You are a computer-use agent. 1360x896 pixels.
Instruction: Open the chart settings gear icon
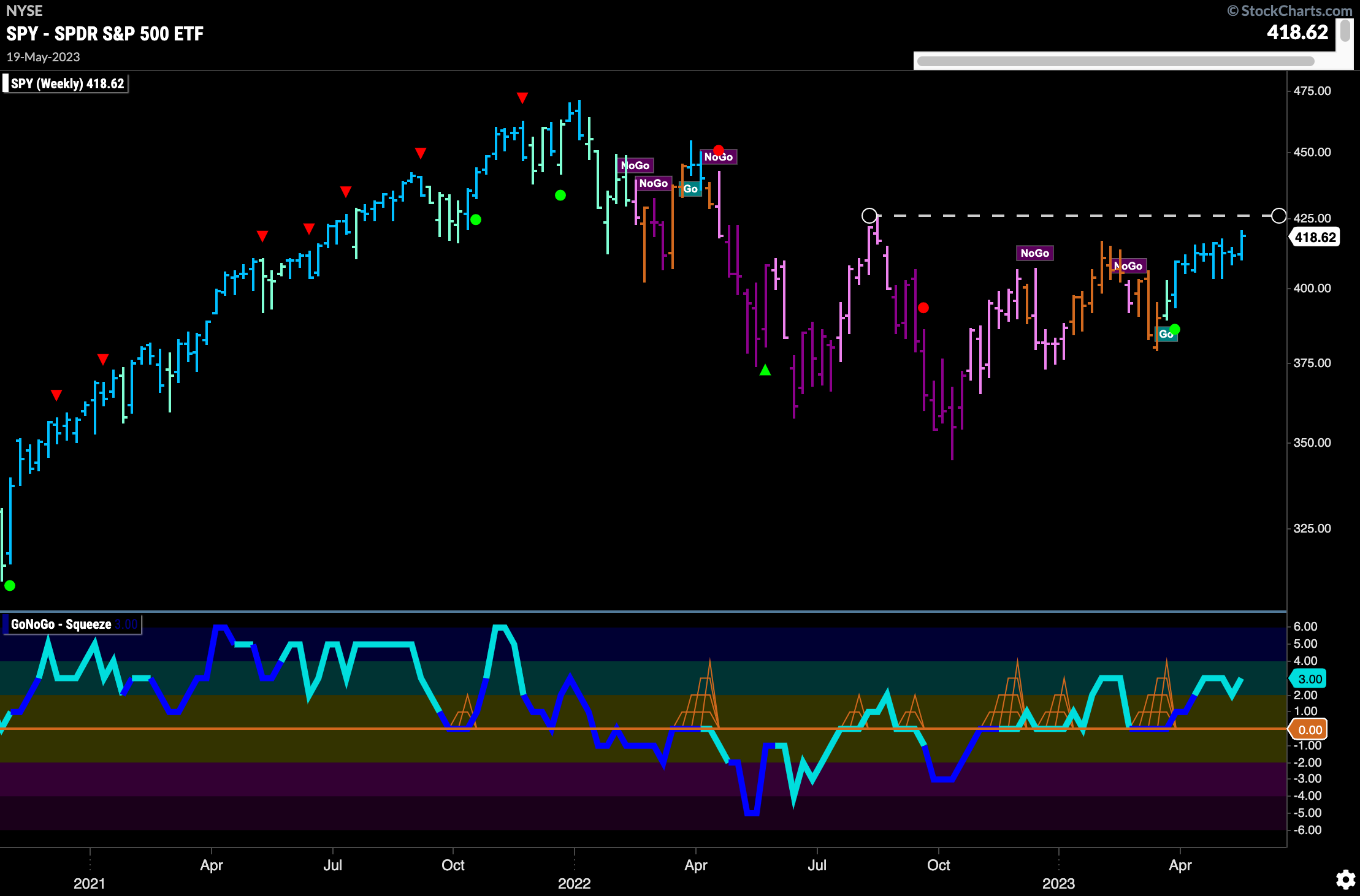point(1345,880)
